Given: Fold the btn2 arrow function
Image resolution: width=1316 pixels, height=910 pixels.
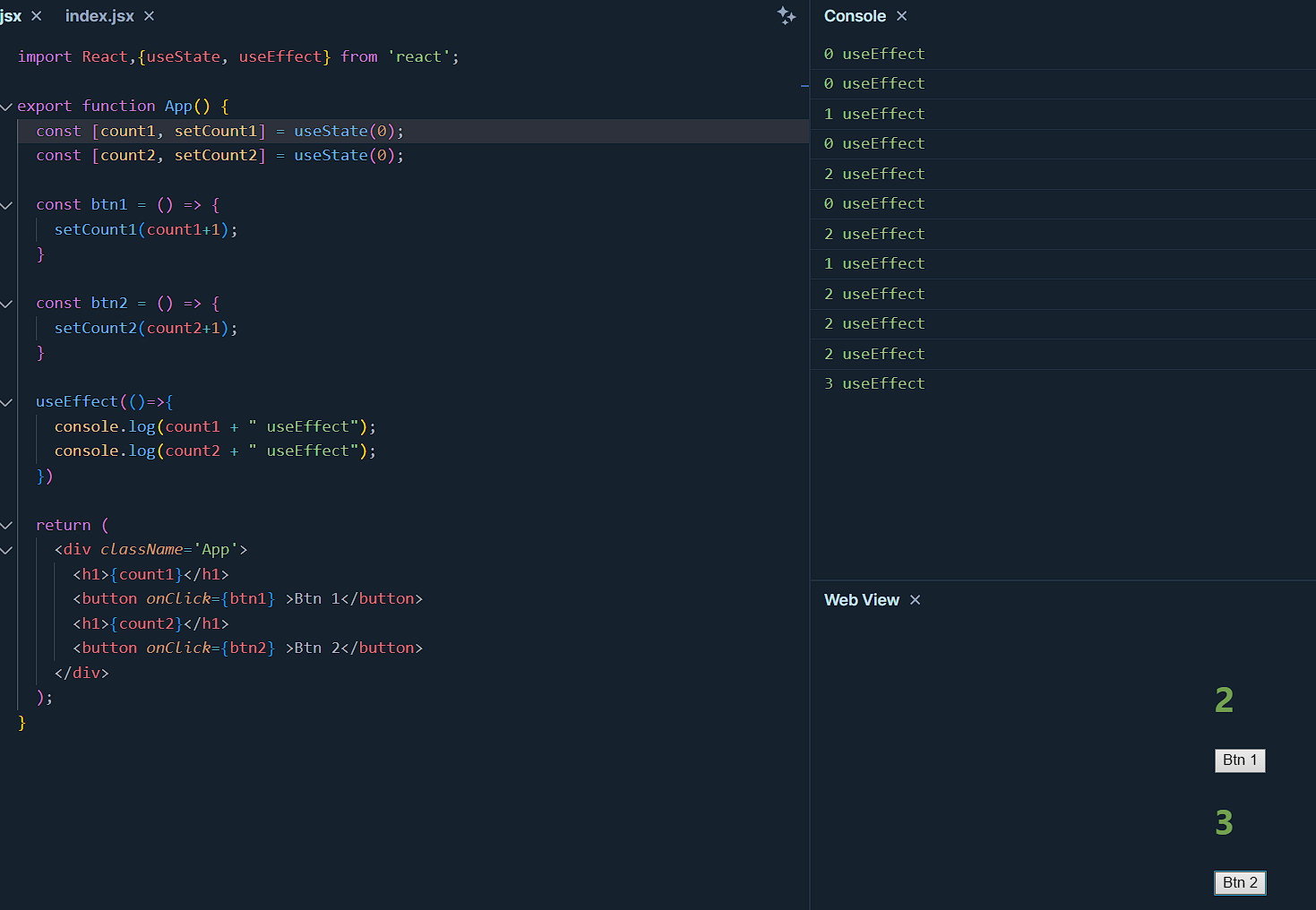Looking at the screenshot, I should pos(7,304).
